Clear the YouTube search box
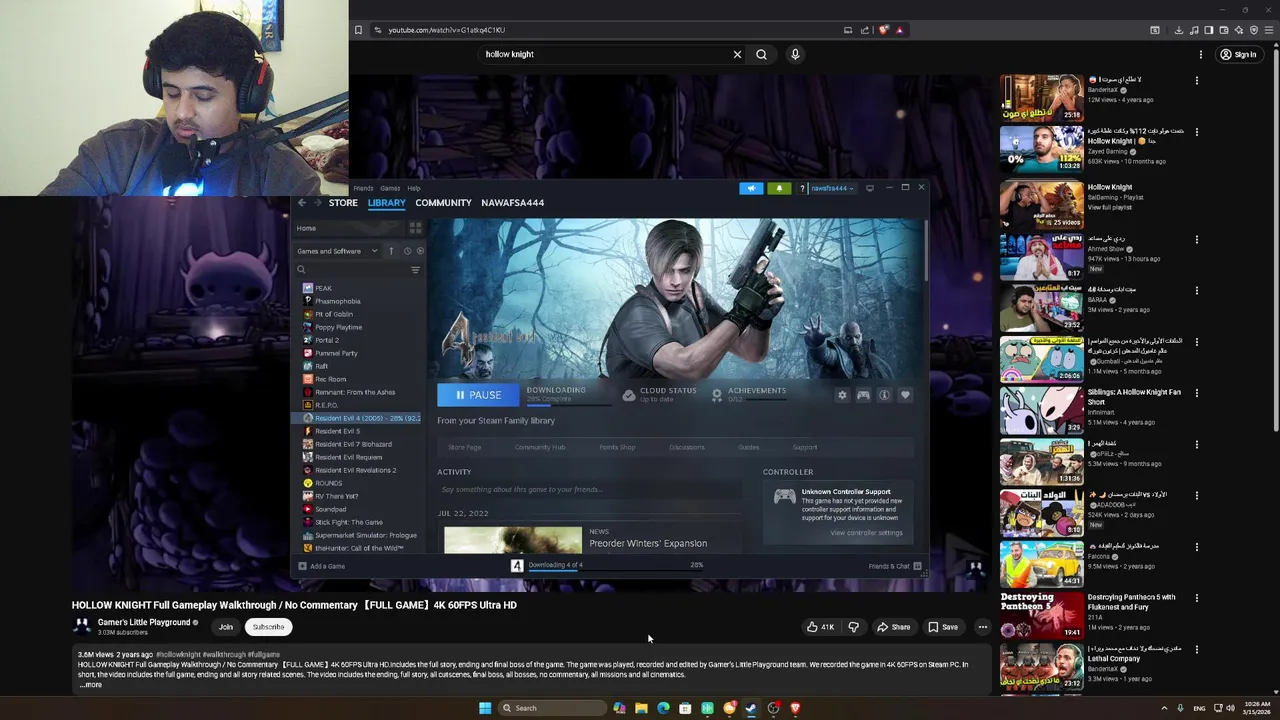1280x720 pixels. tap(738, 55)
